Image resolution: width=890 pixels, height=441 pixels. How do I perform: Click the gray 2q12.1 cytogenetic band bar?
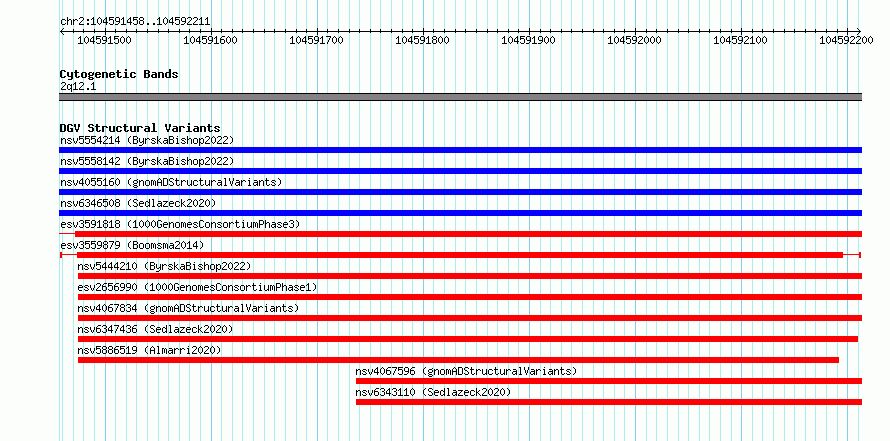coord(460,97)
